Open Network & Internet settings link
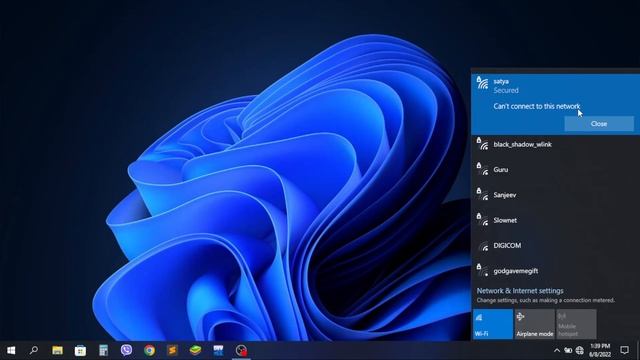 click(520, 291)
